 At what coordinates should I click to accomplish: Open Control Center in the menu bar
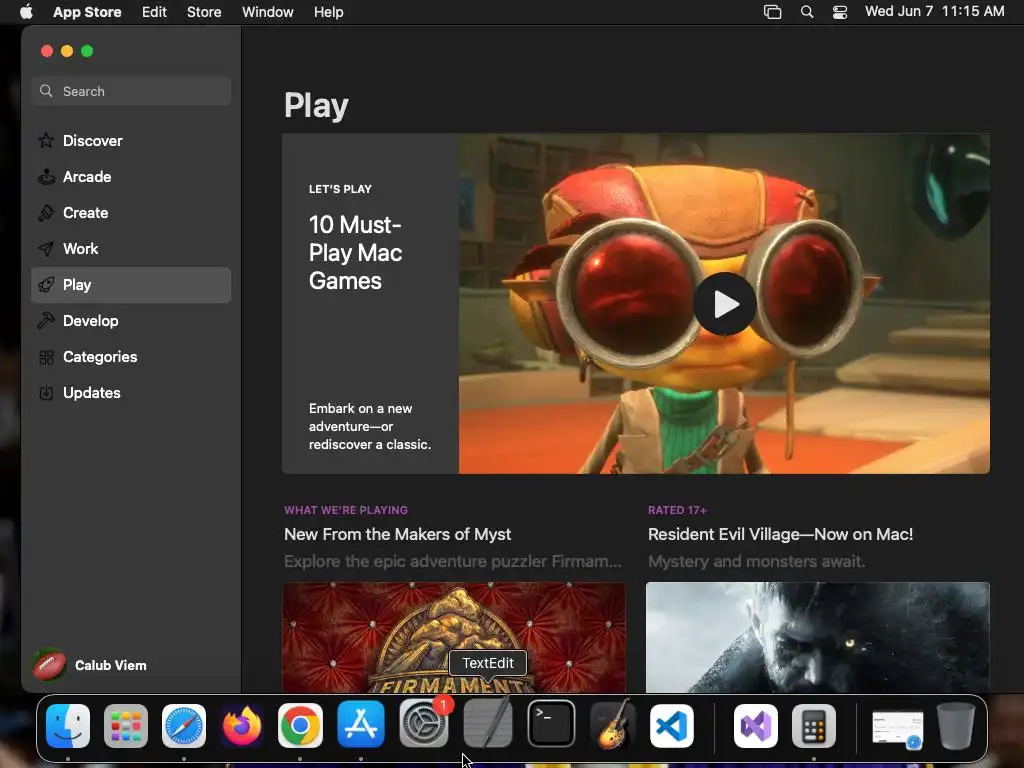click(x=840, y=12)
